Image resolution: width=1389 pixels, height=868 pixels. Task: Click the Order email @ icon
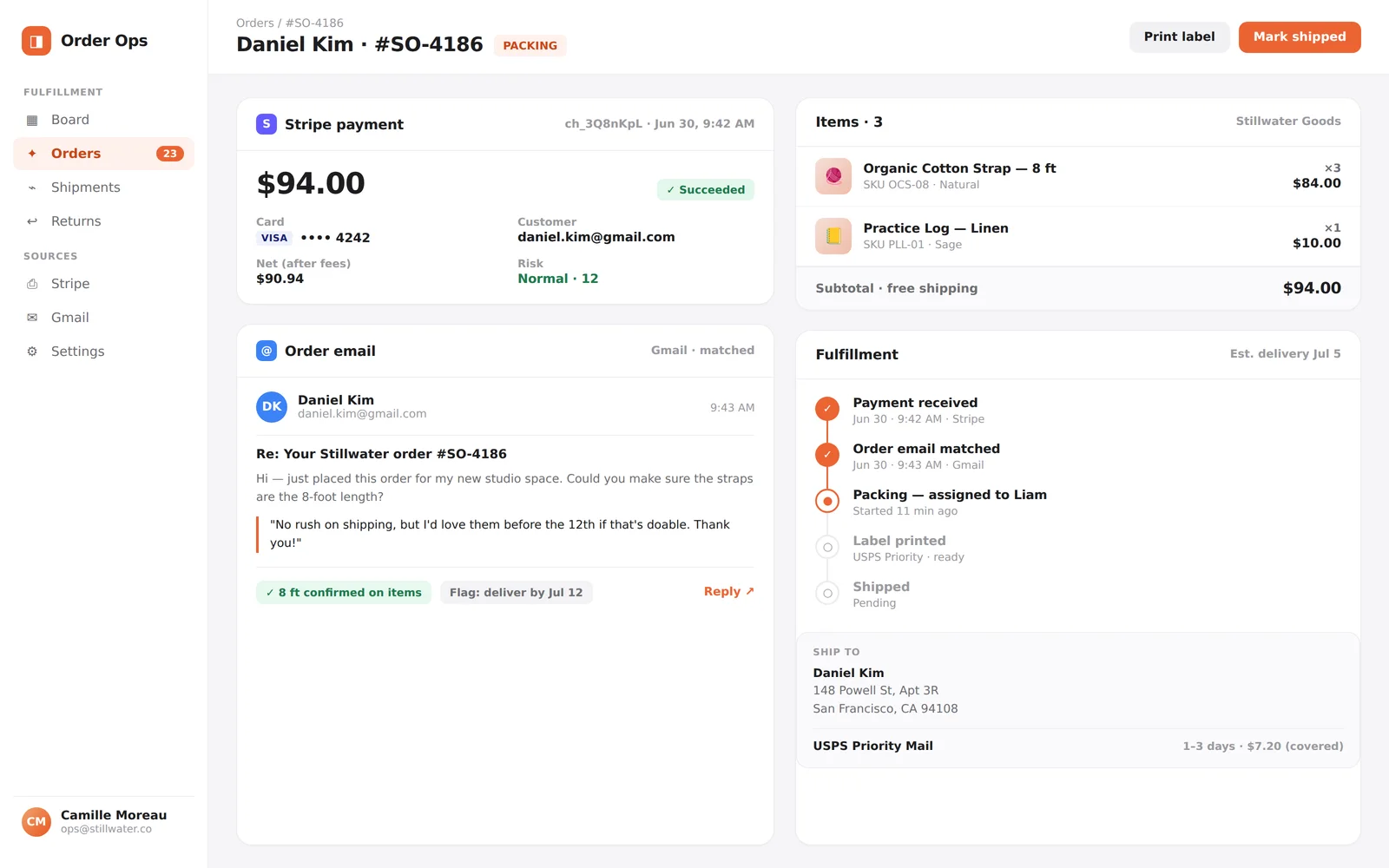[x=267, y=351]
